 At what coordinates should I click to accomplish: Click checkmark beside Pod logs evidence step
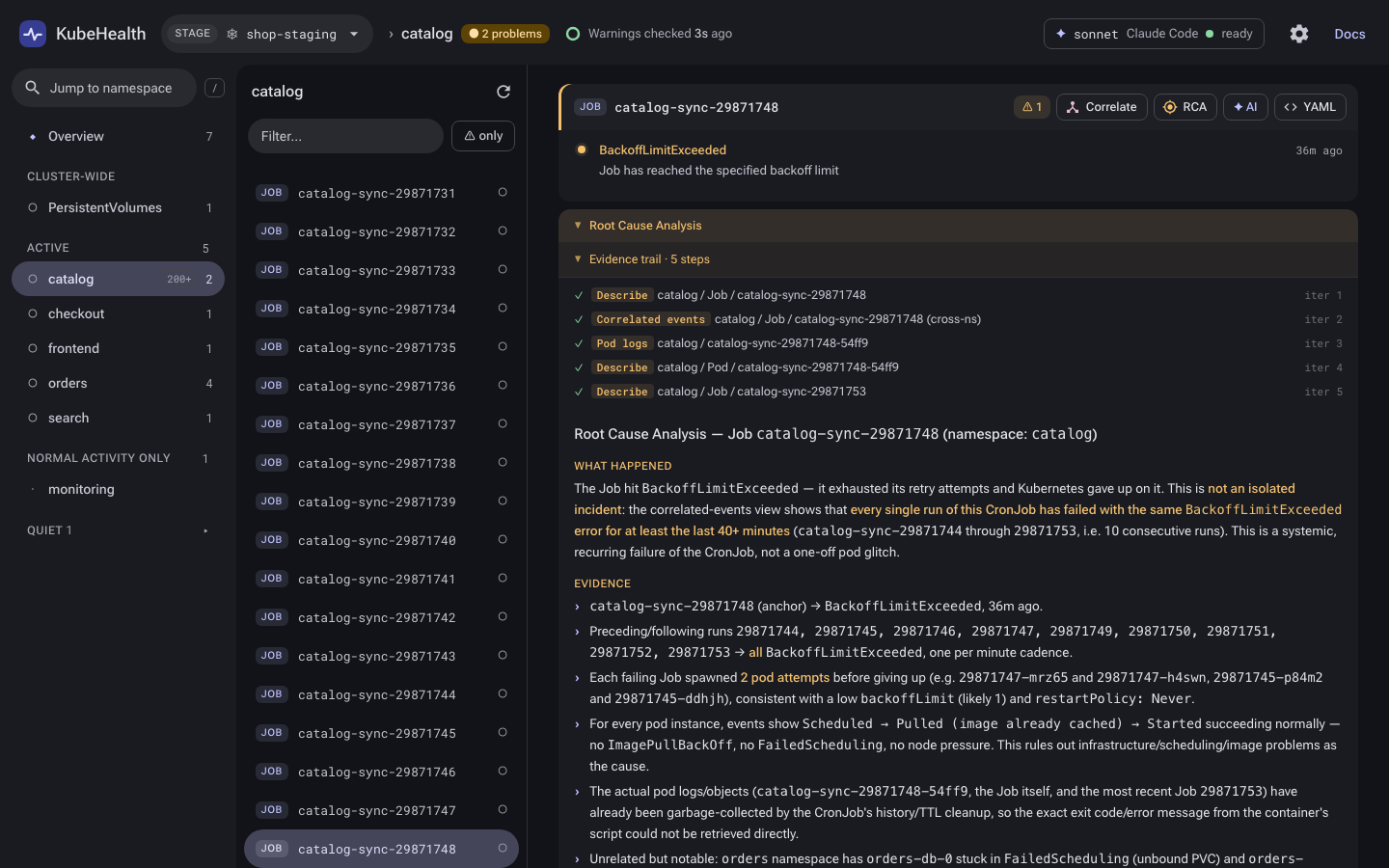point(579,343)
